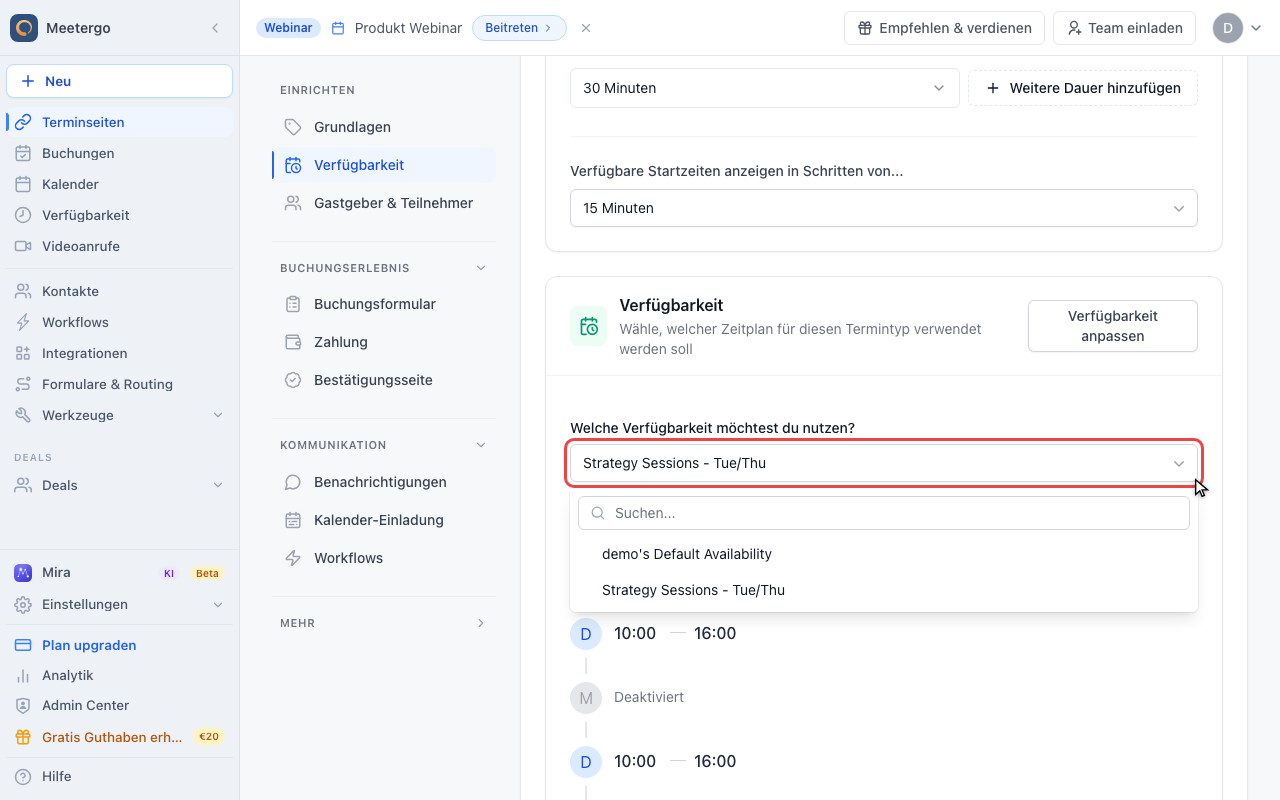Screen dimensions: 1280x800
Task: Click the Plan upgraden card icon
Action: (x=23, y=645)
